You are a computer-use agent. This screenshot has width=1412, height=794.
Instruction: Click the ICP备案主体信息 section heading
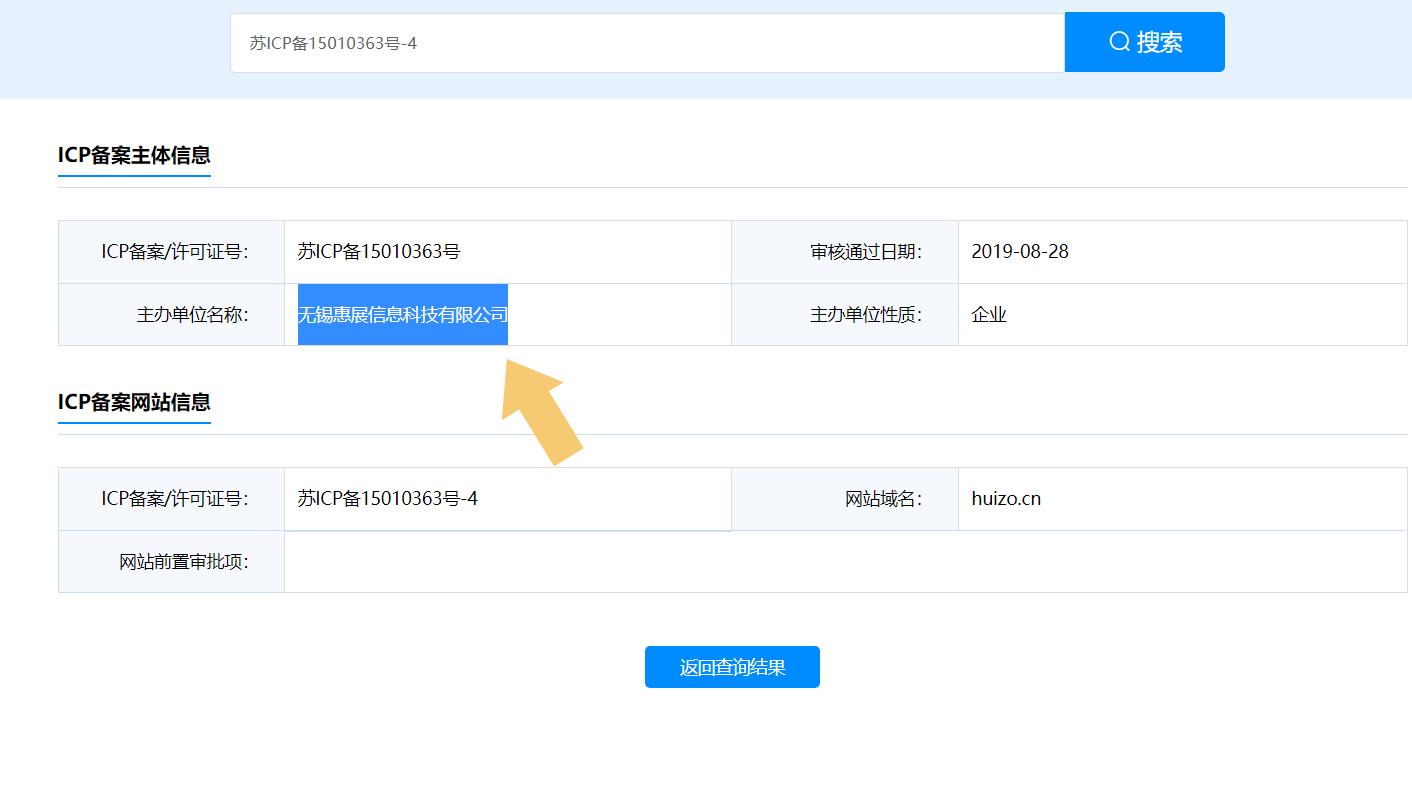[134, 155]
